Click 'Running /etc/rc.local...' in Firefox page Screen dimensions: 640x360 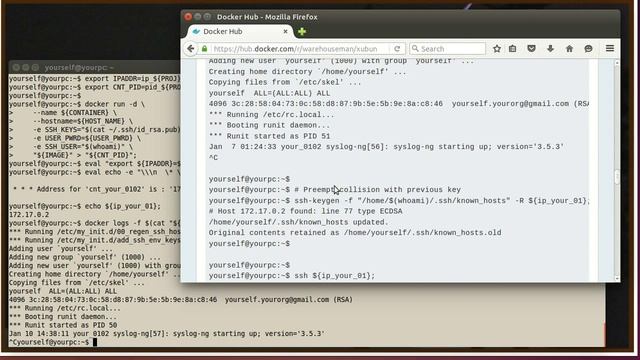[x=271, y=115]
